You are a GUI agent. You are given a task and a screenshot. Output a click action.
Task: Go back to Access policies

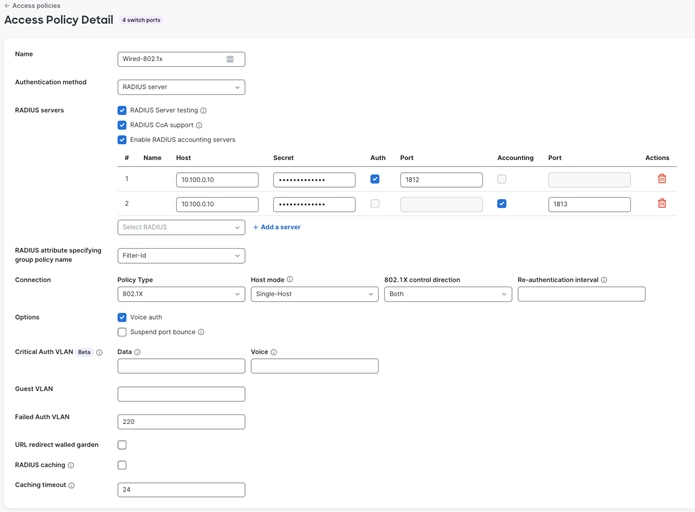pyautogui.click(x=32, y=6)
